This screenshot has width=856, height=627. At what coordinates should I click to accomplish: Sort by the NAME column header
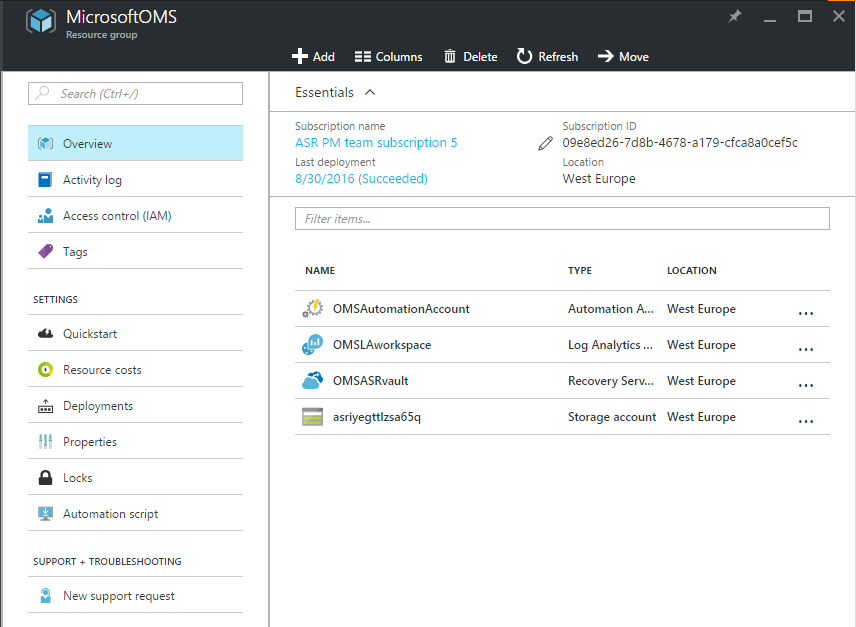click(x=320, y=271)
